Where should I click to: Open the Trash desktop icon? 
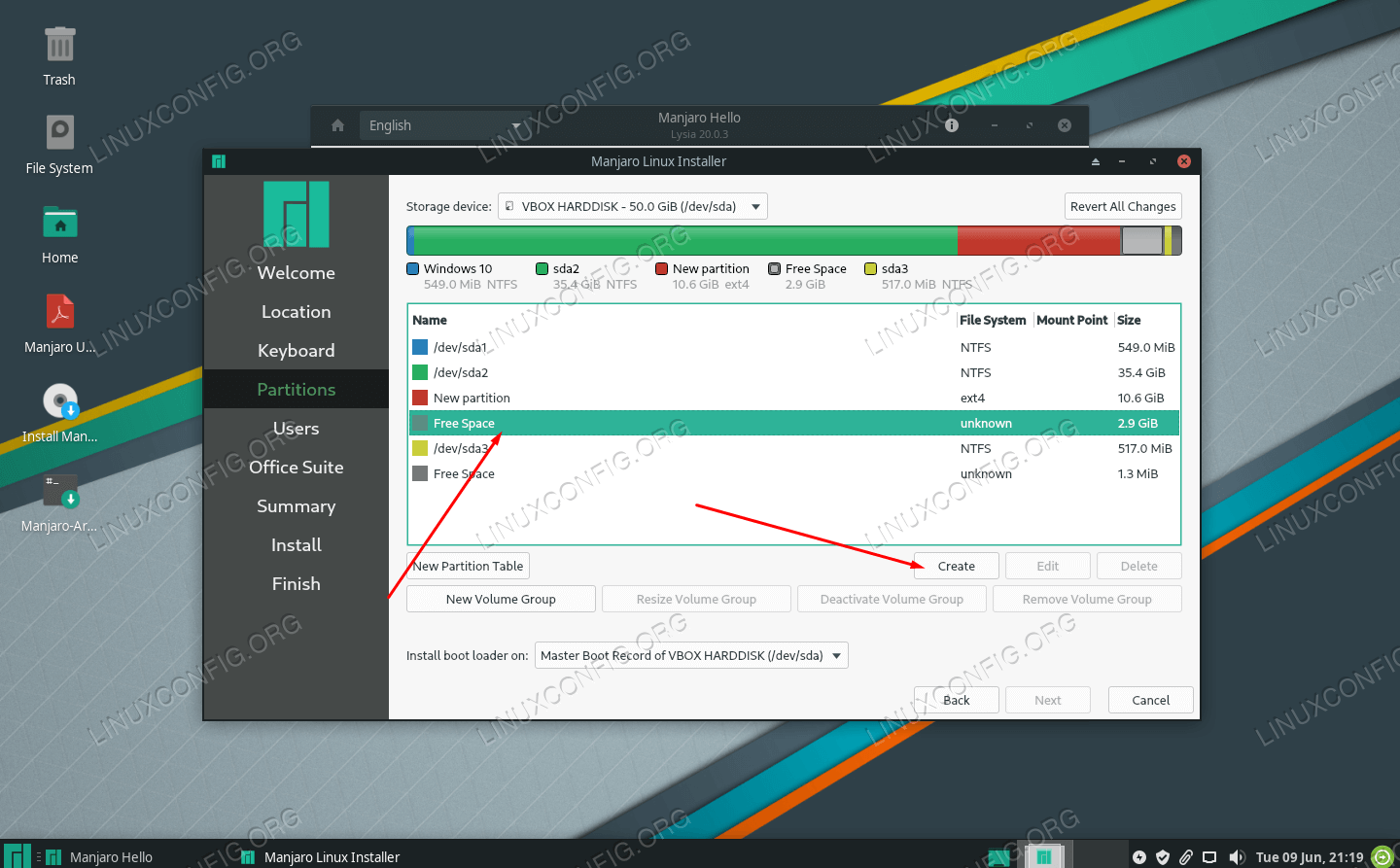tap(59, 46)
